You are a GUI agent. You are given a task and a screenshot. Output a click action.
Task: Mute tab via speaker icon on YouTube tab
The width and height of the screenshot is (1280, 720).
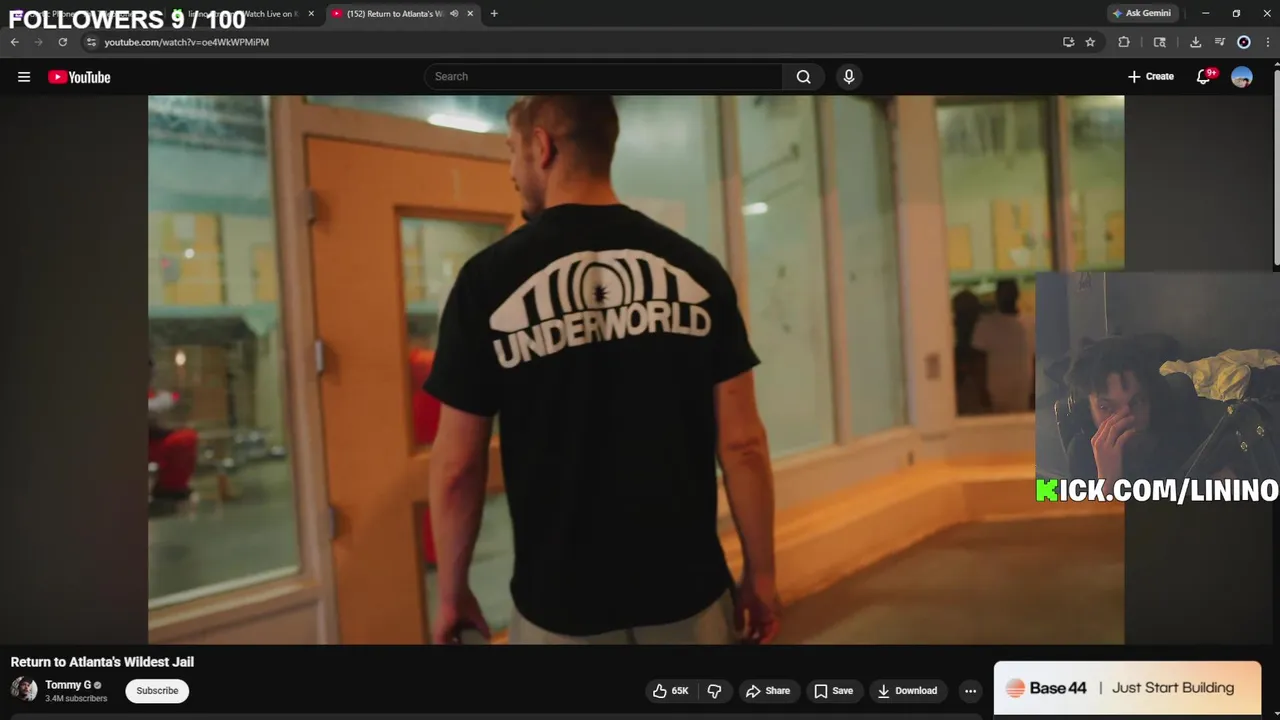point(454,13)
